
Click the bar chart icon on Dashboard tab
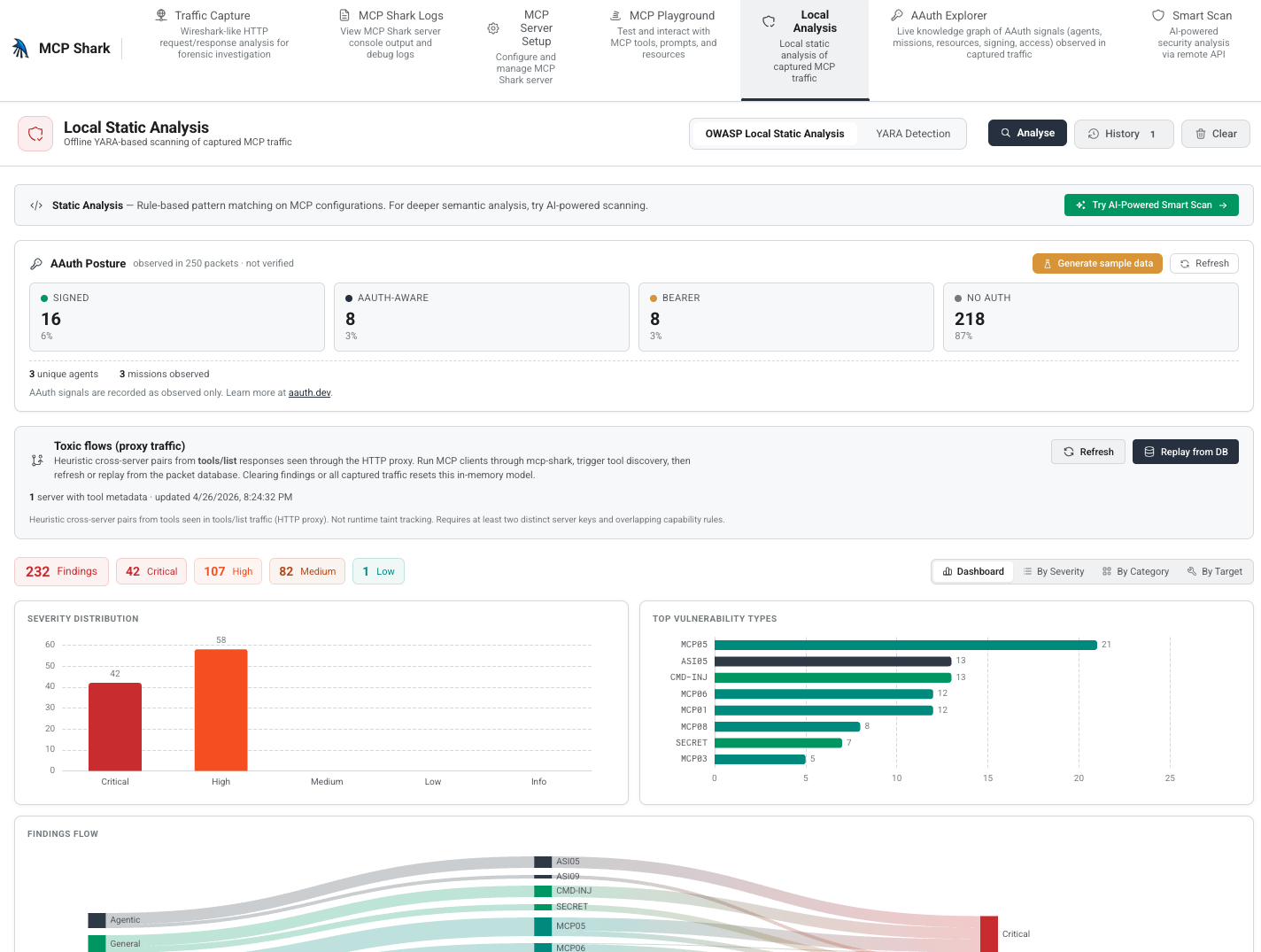[948, 571]
